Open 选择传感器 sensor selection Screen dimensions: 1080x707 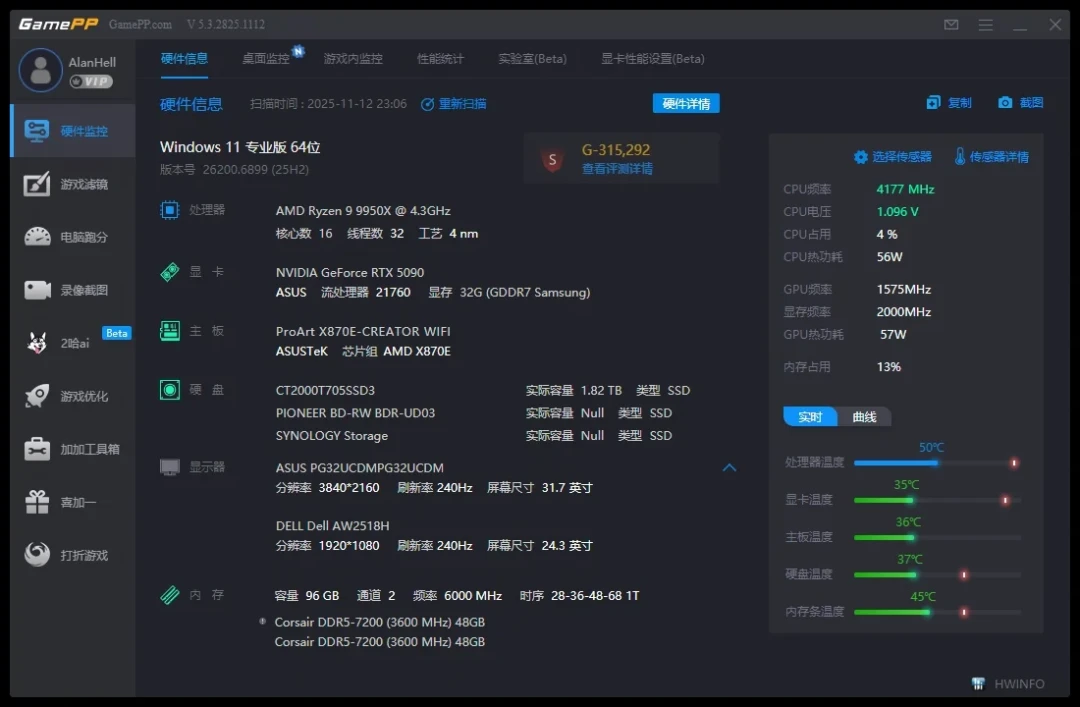coord(893,156)
